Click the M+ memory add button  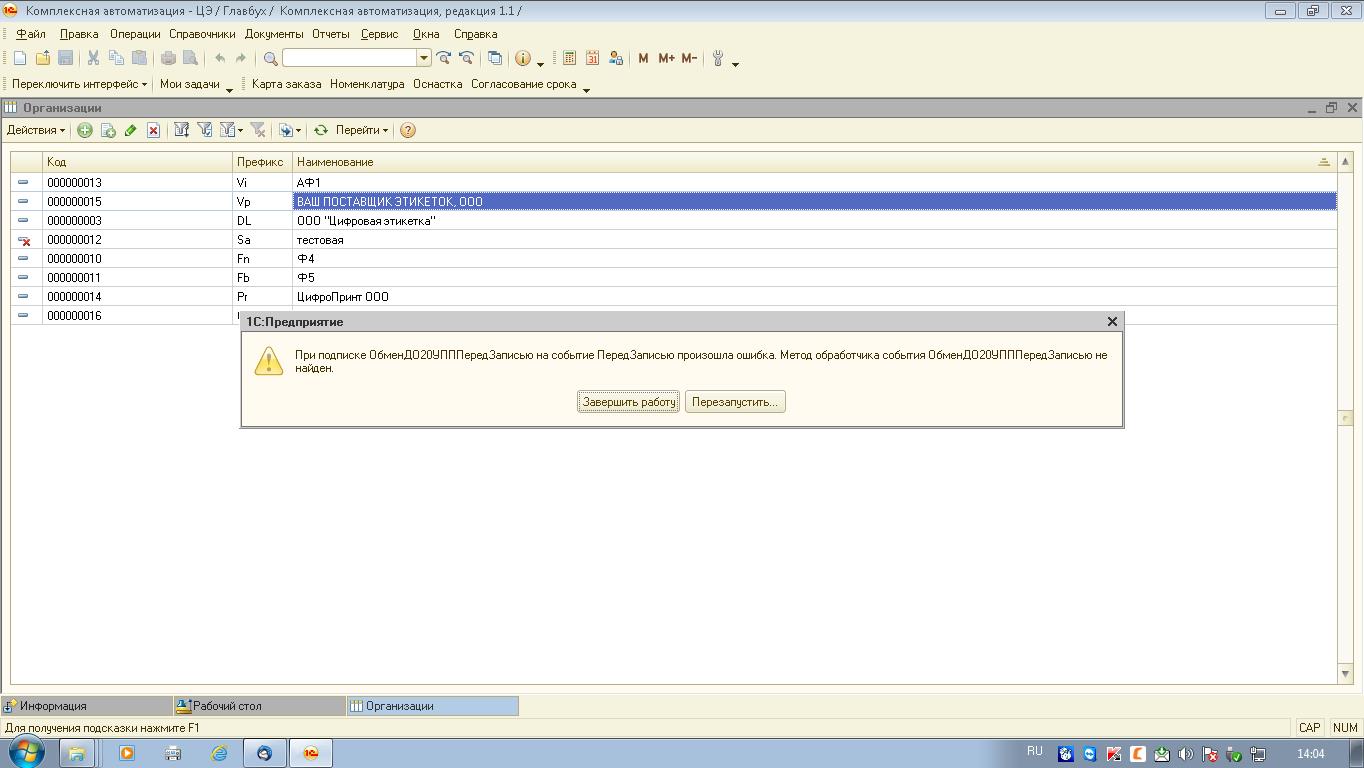coord(666,58)
